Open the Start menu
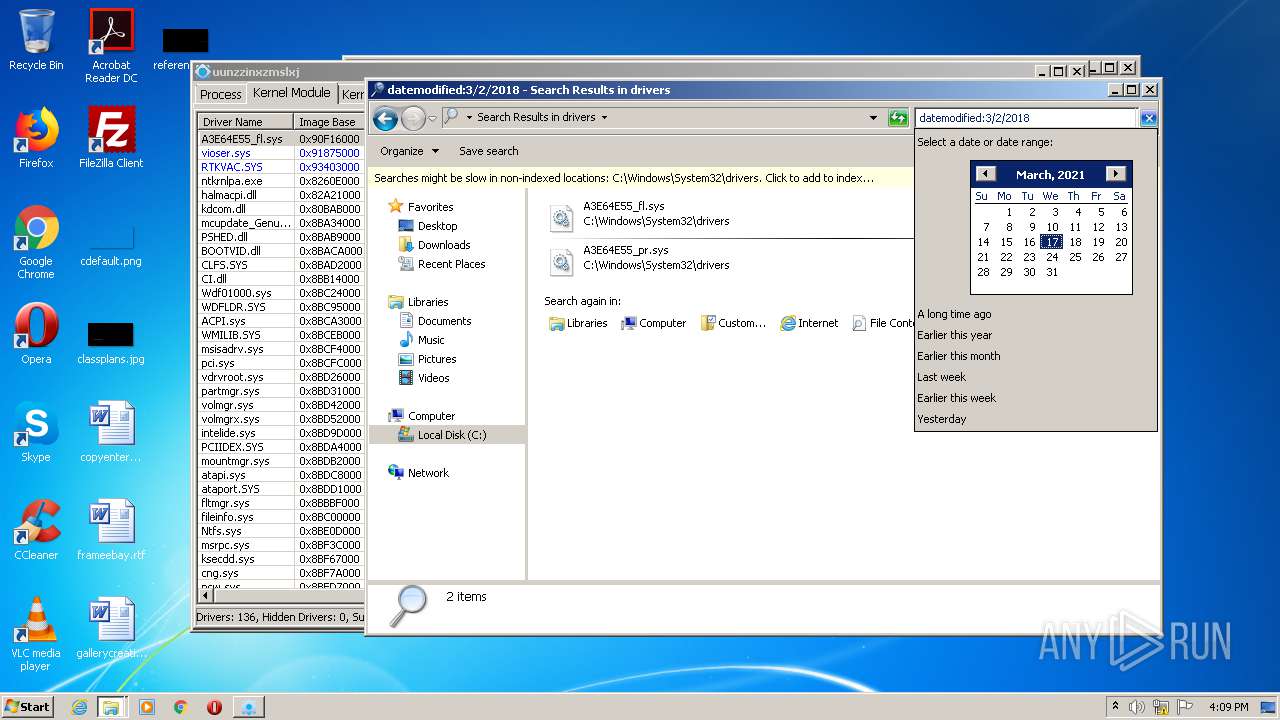Screen dimensions: 1280x720 click(28, 706)
